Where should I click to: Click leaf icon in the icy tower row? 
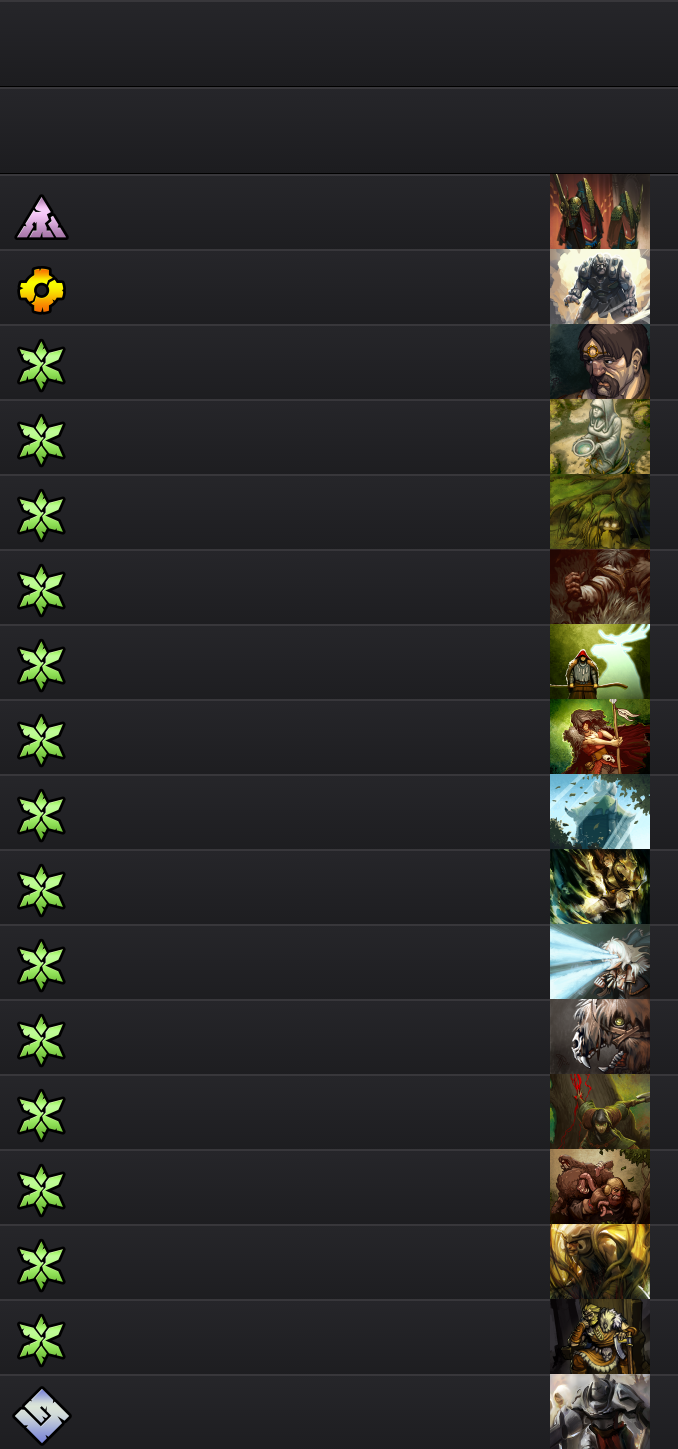pos(42,815)
